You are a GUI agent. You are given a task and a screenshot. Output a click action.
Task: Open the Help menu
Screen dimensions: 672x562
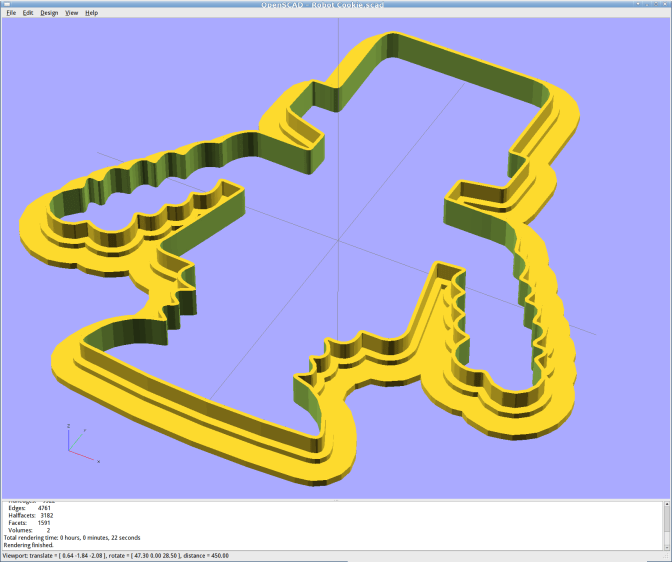(x=91, y=13)
